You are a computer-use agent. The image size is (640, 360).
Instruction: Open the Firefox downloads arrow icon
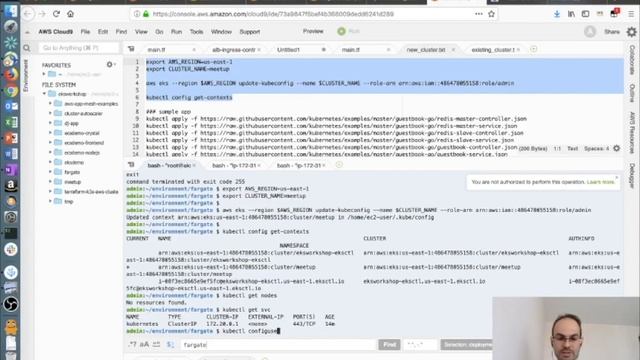[x=557, y=14]
